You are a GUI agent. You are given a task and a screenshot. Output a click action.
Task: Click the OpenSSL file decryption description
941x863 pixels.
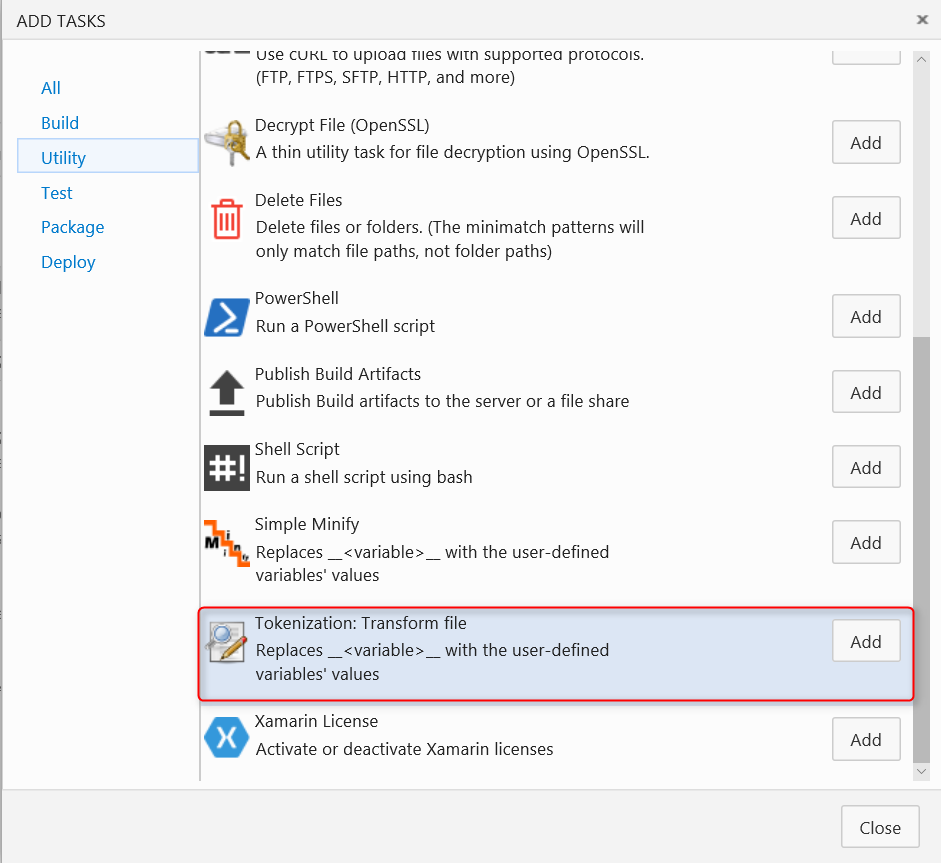pos(452,152)
